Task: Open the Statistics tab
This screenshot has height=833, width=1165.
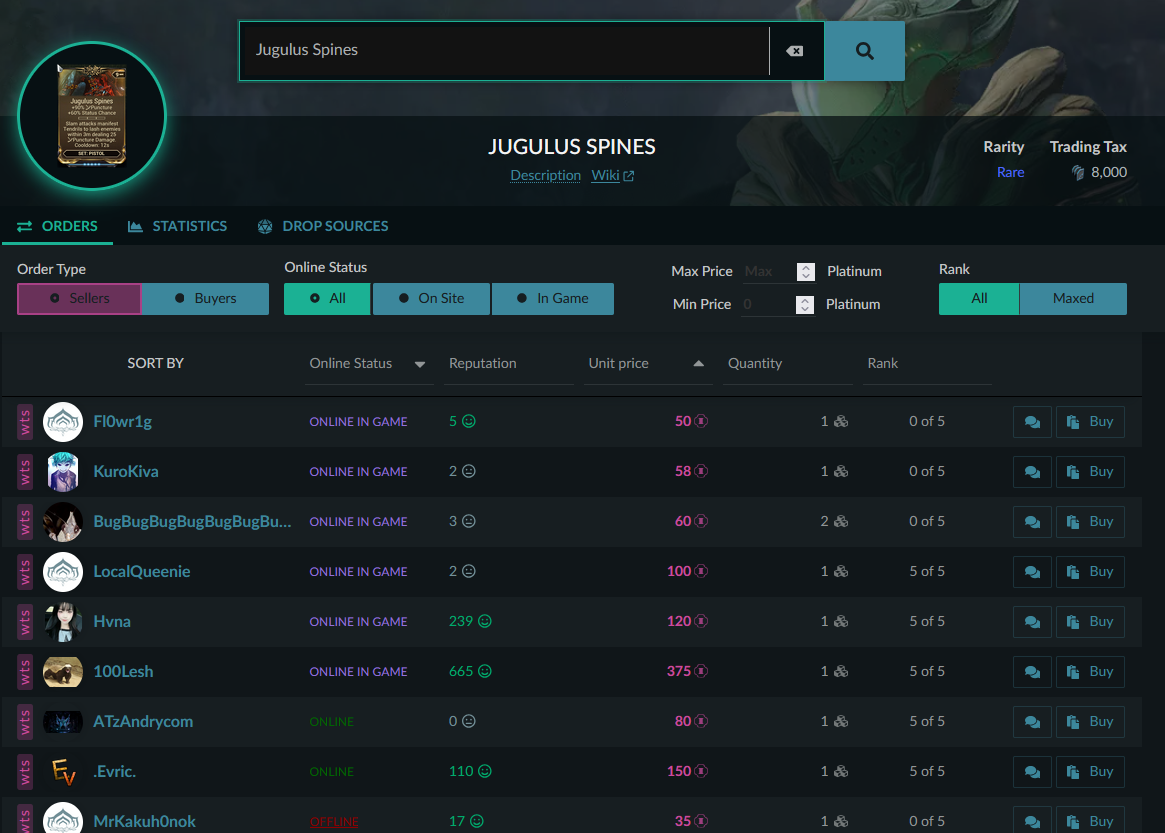Action: [178, 226]
